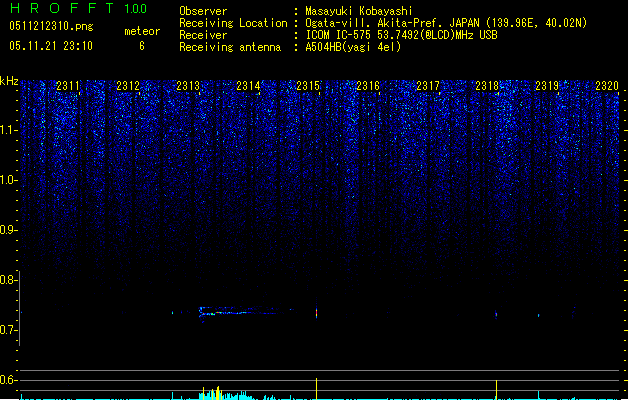The height and width of the screenshot is (400, 629).
Task: Click the tall yellow intensity spike at 2315
Action: pyautogui.click(x=317, y=389)
